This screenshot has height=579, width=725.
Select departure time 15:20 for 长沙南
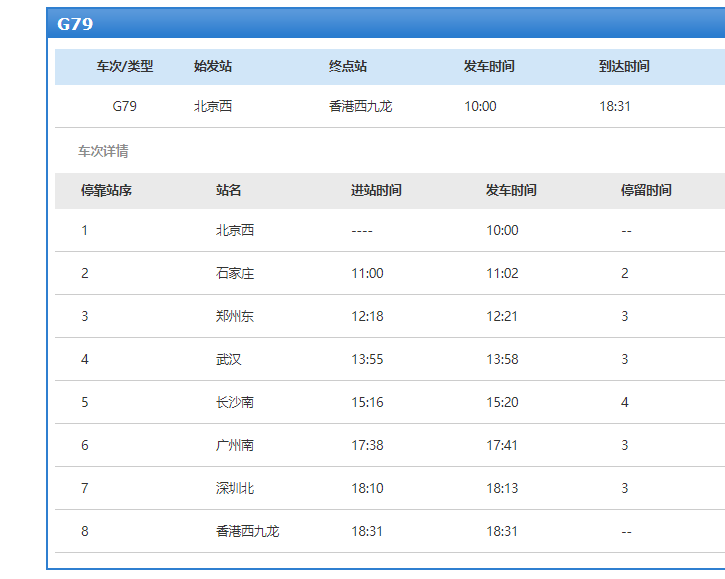coord(502,402)
